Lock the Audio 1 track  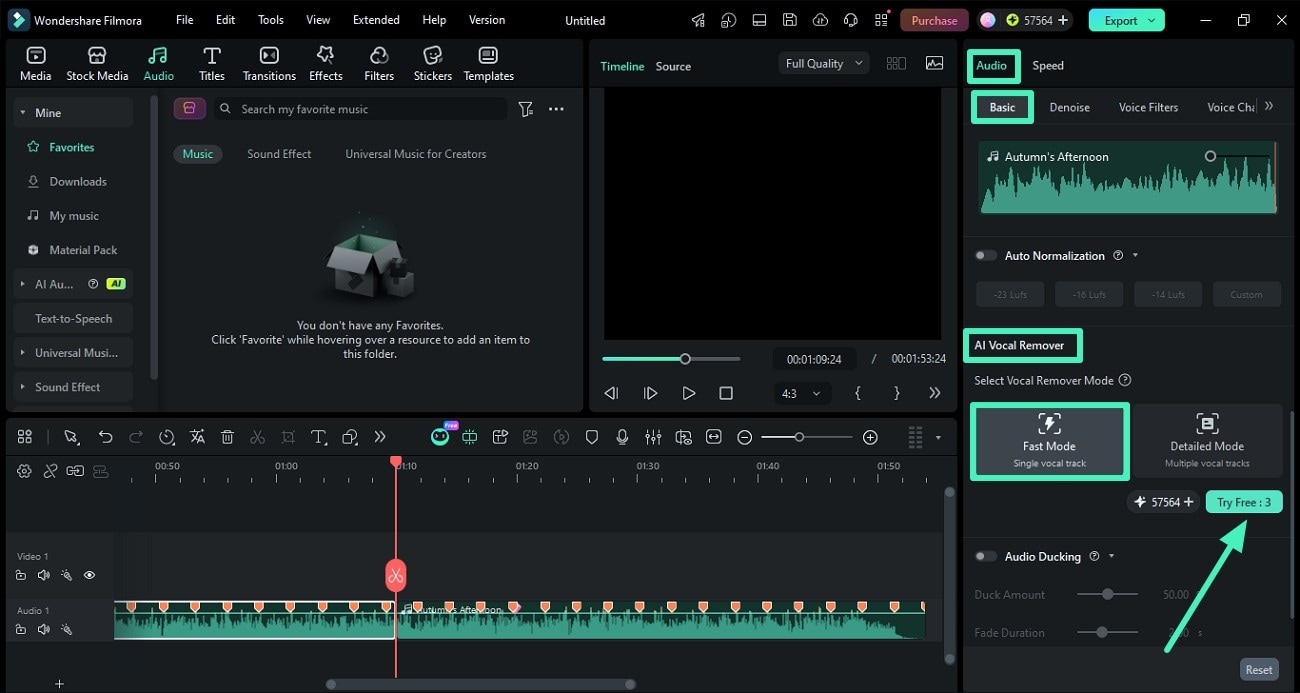[x=21, y=629]
